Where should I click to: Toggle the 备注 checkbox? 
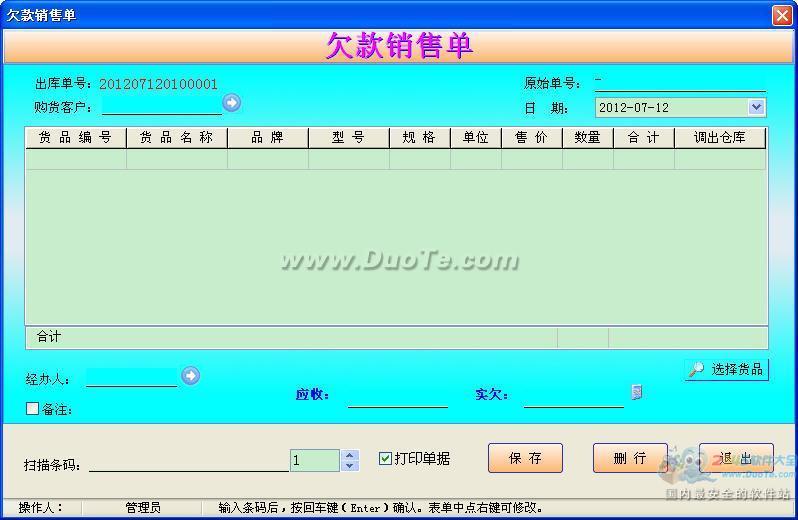coord(32,409)
